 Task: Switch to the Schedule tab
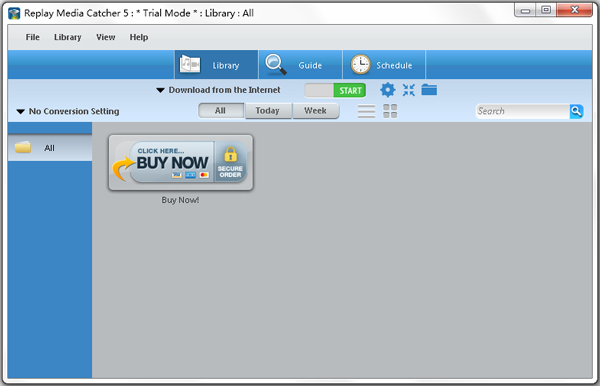coord(384,65)
